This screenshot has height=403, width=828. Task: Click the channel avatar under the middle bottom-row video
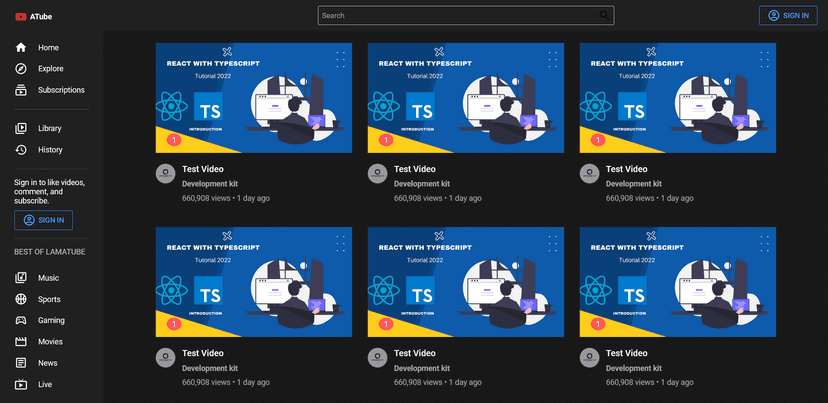[x=378, y=358]
